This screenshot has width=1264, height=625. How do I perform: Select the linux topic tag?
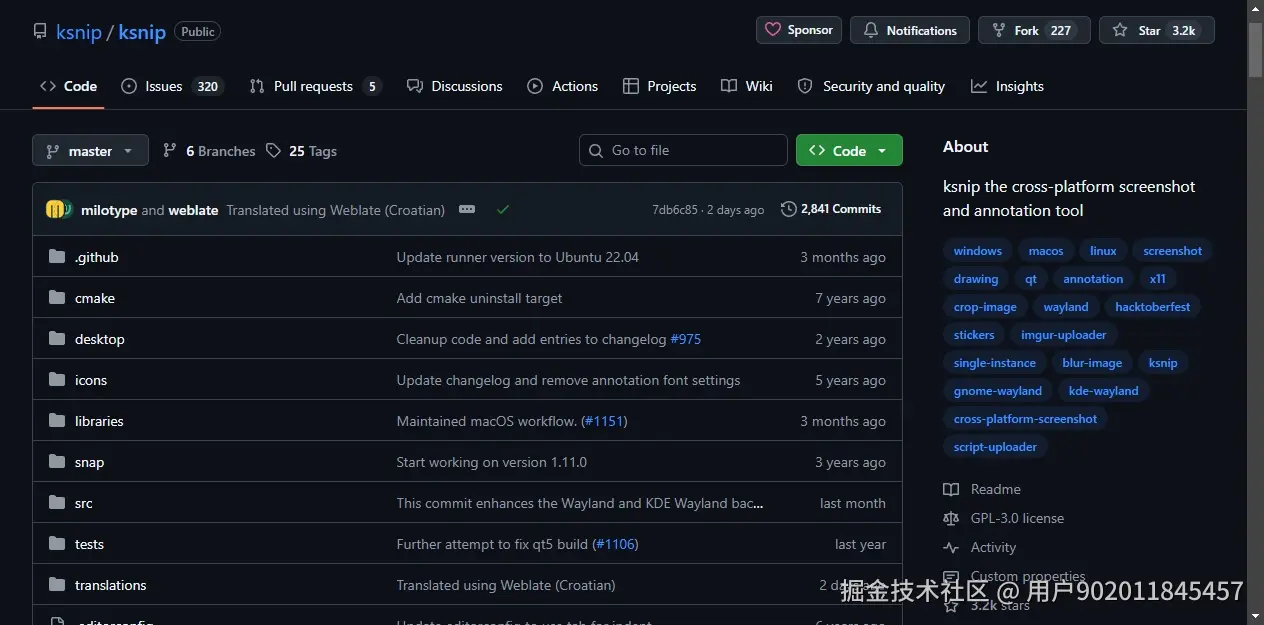(x=1103, y=251)
